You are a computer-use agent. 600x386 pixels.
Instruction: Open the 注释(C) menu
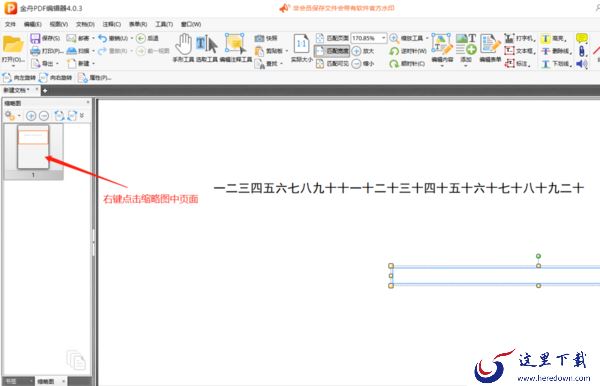coord(112,24)
